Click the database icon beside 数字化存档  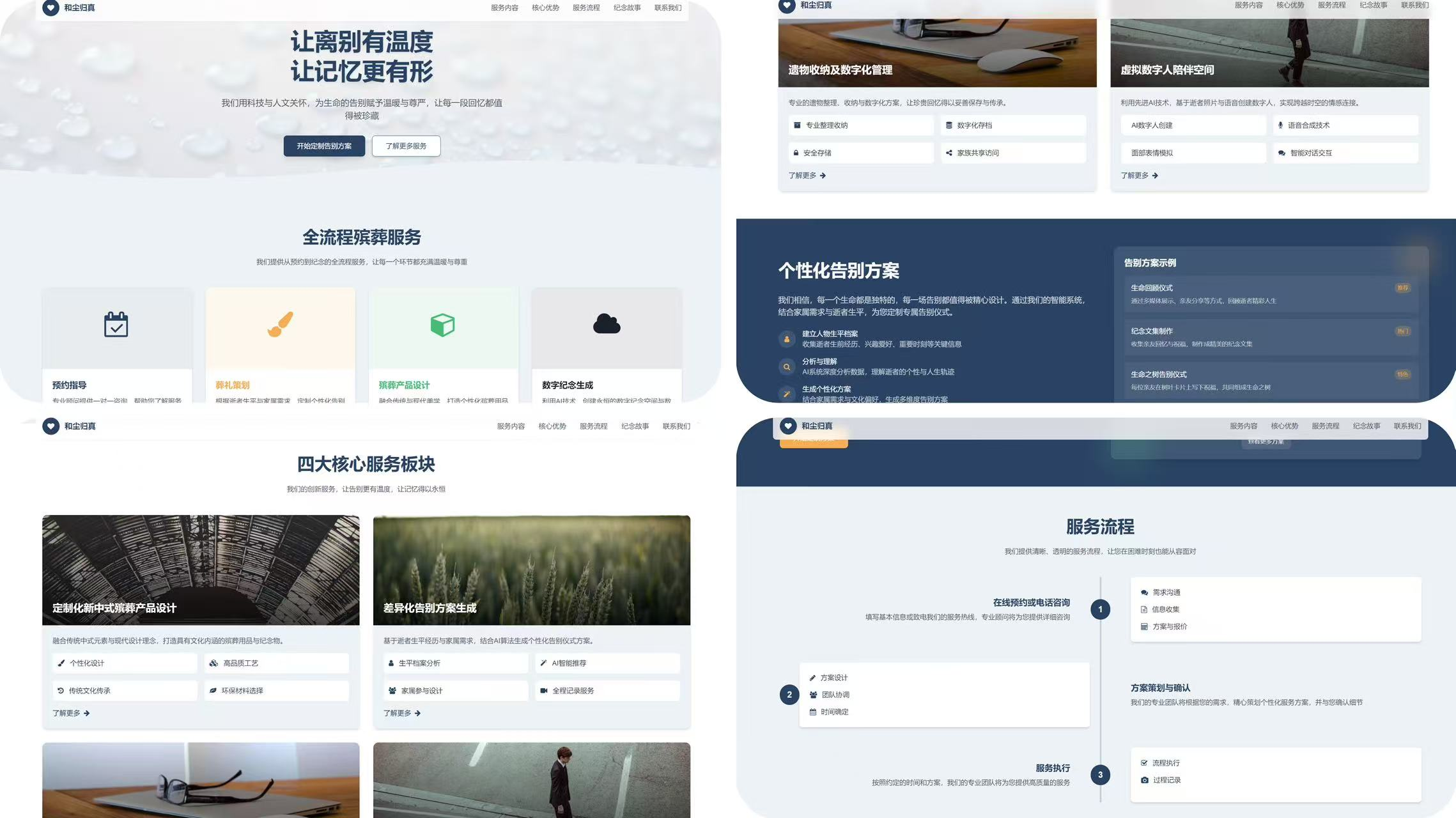click(x=949, y=125)
